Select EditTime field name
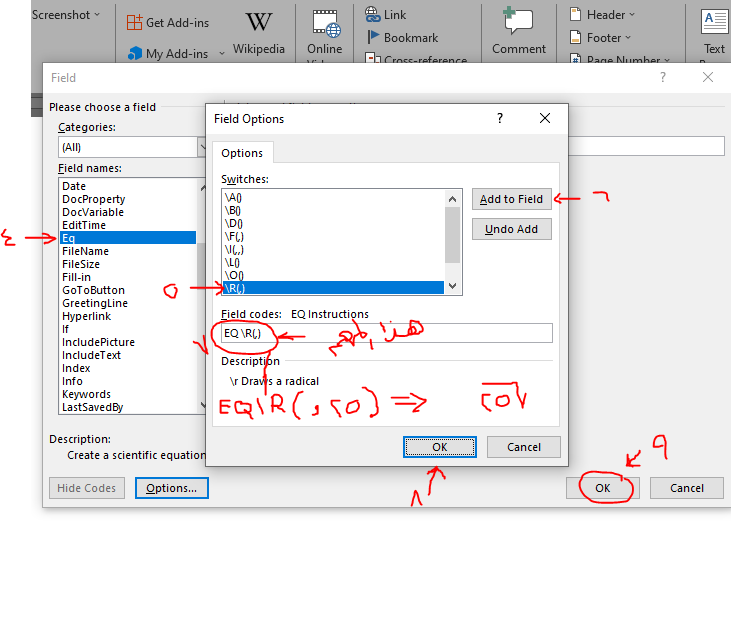The image size is (731, 621). pos(128,225)
